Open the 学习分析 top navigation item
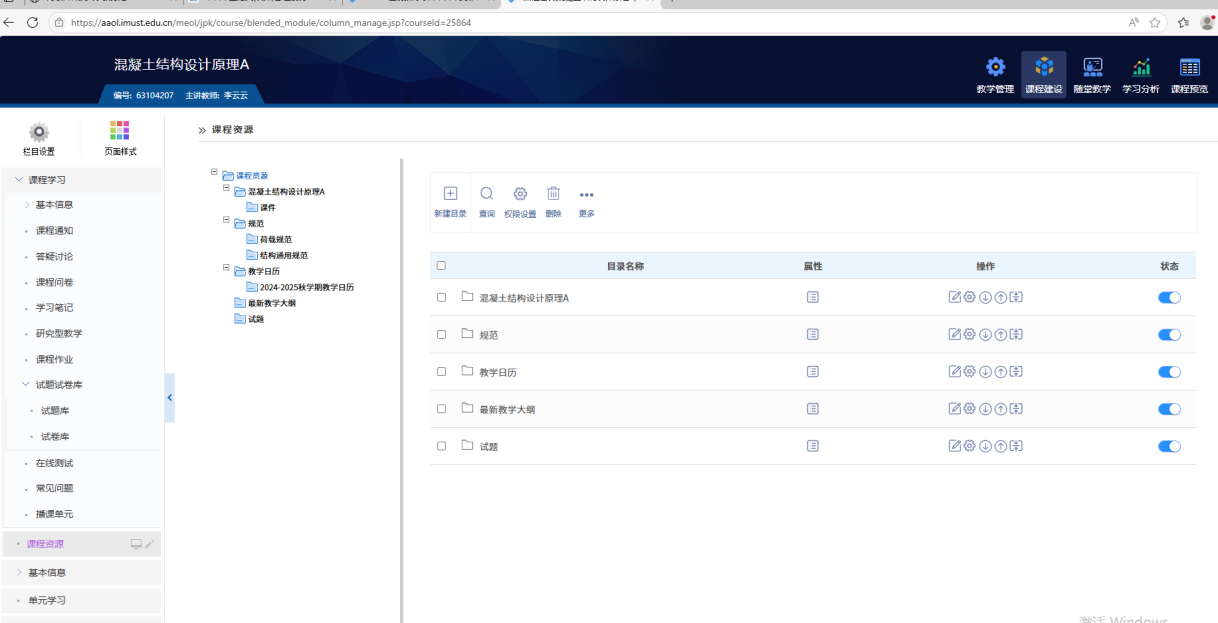The width and height of the screenshot is (1218, 623). pyautogui.click(x=1140, y=76)
